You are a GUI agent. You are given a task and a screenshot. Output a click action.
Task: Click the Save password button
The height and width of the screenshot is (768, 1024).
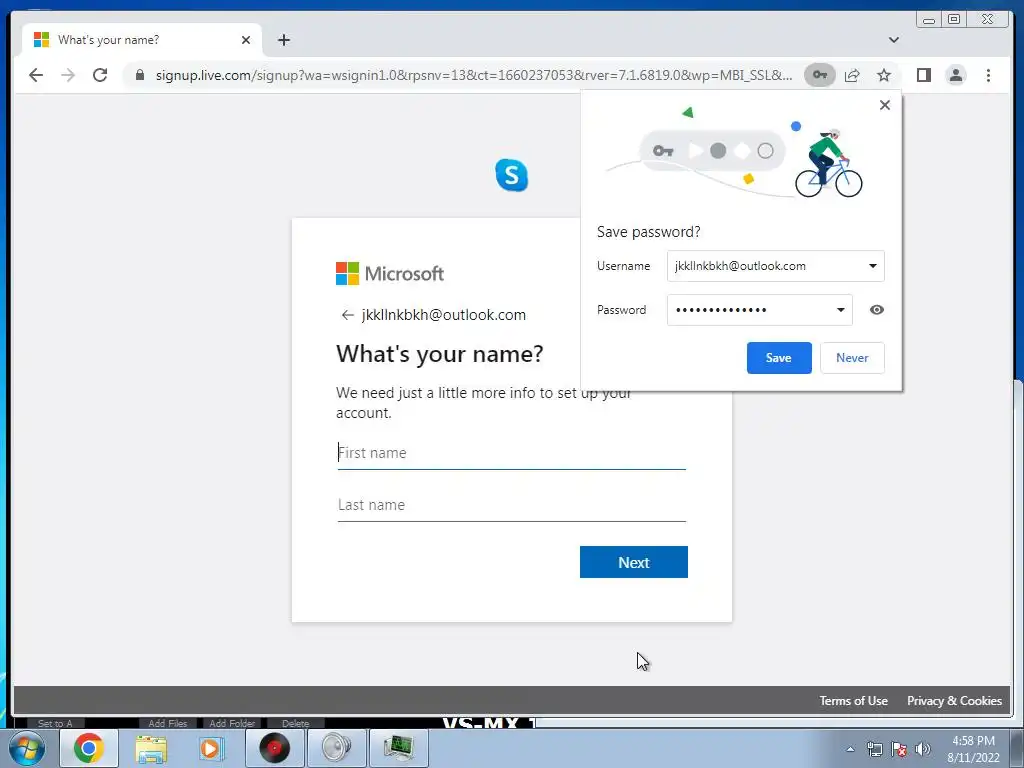click(778, 358)
